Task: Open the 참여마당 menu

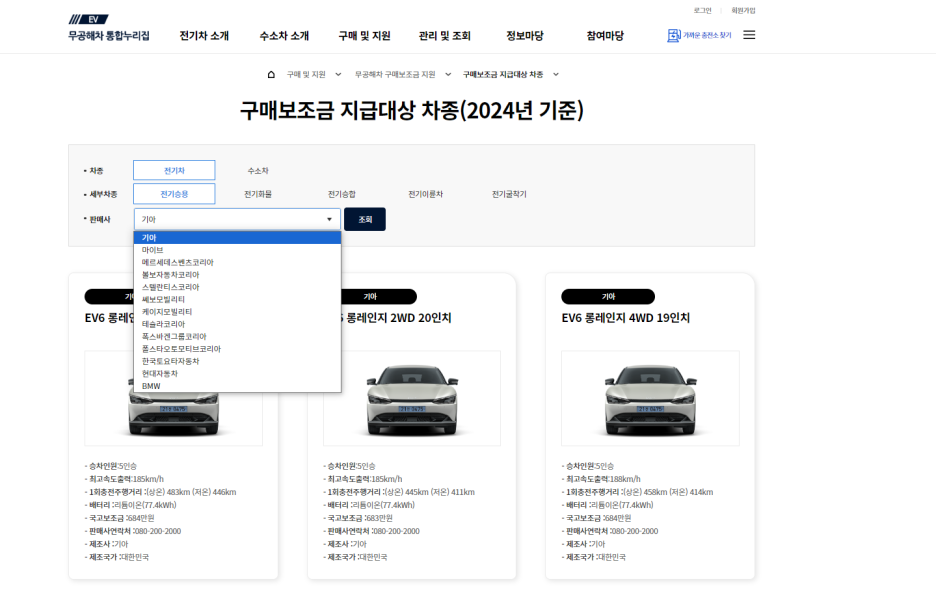Action: (x=605, y=36)
